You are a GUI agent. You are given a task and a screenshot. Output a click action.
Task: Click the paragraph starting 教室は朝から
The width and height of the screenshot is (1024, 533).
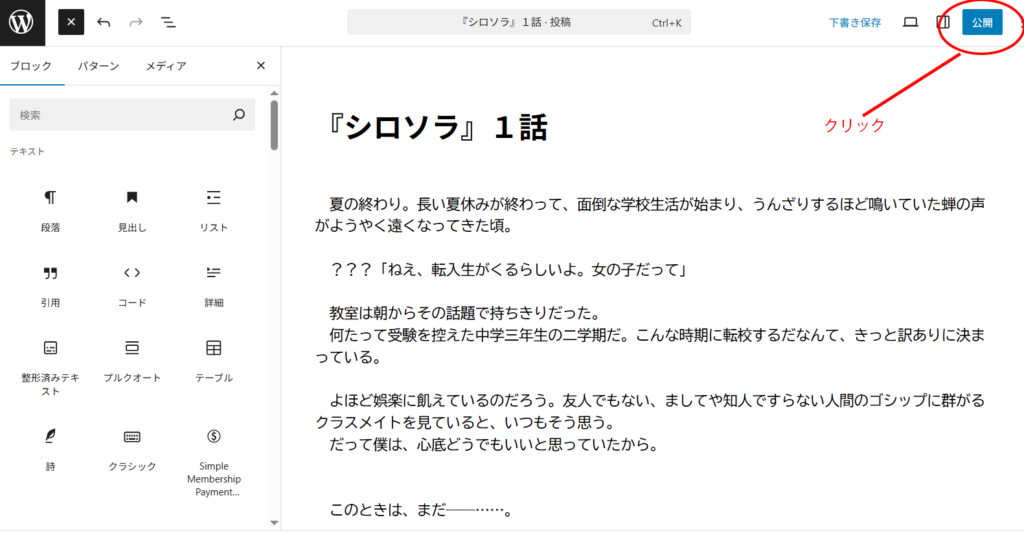(x=650, y=335)
